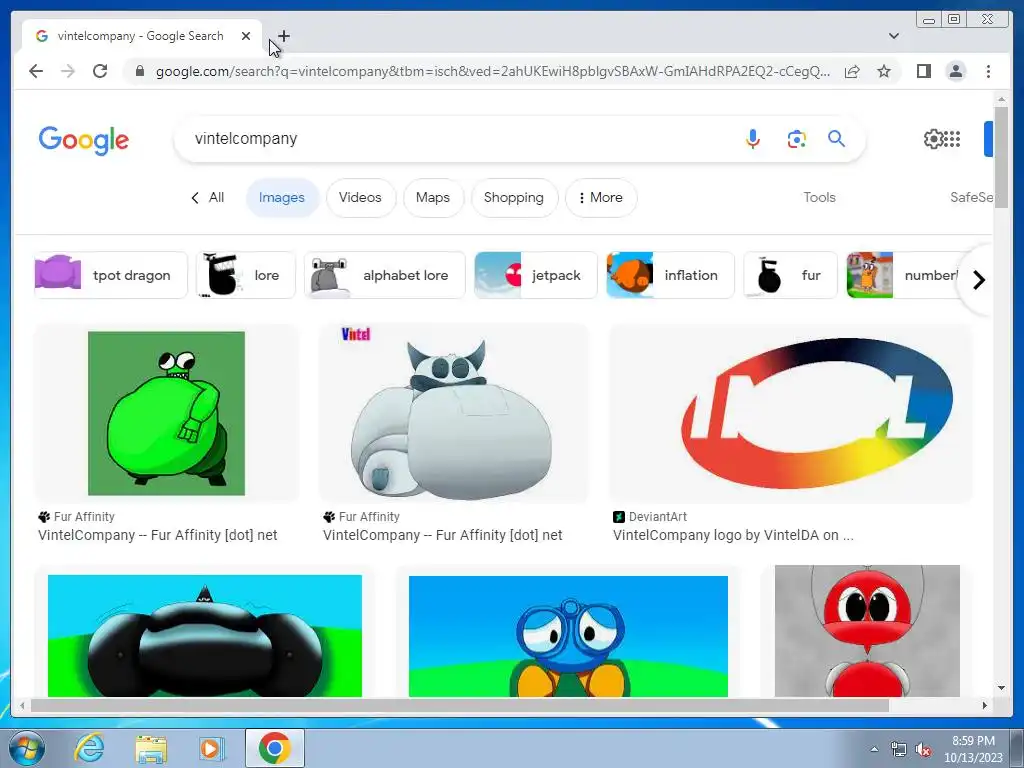This screenshot has width=1024, height=768.
Task: Show more chips with the right arrow
Action: point(978,280)
